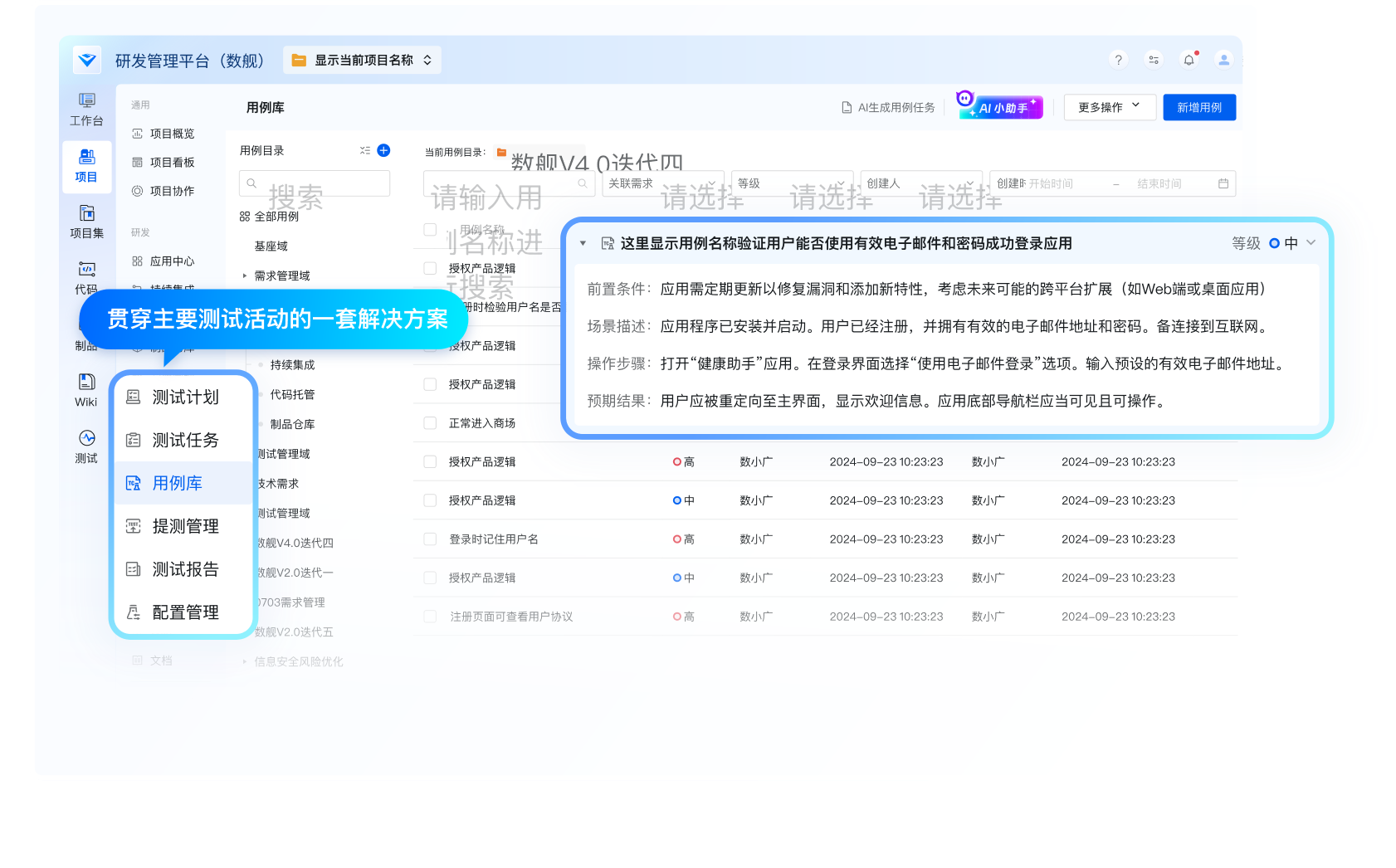The width and height of the screenshot is (1396, 868).
Task: Open the Wiki sidebar icon
Action: point(86,390)
